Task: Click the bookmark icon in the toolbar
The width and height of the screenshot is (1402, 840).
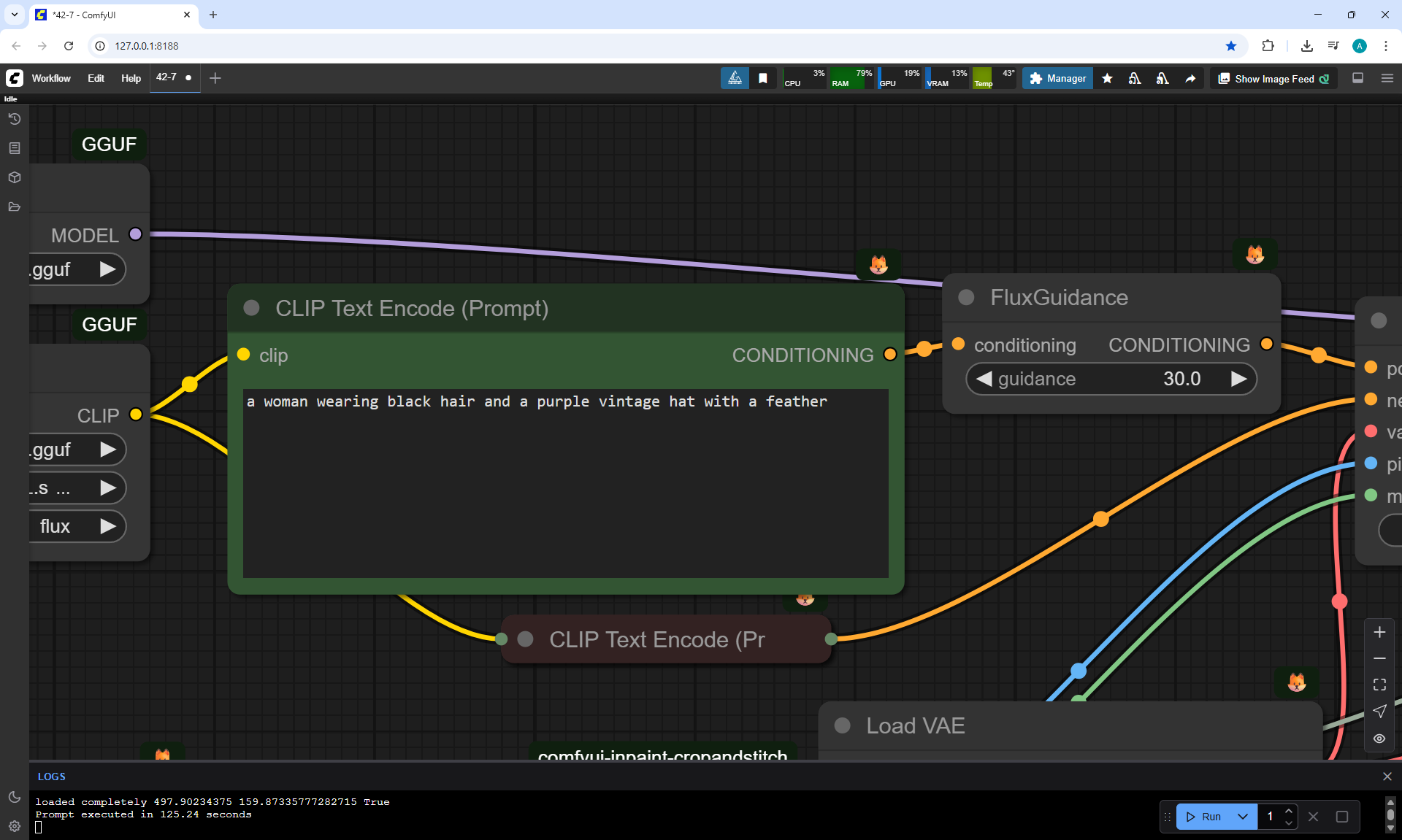Action: (763, 78)
